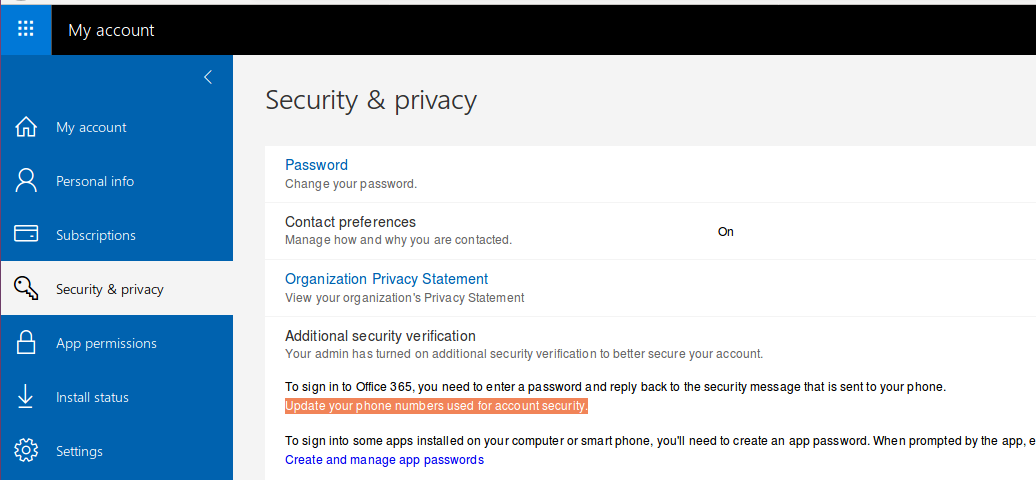This screenshot has height=480, width=1036.
Task: Click the person icon for Personal info
Action: [26, 181]
